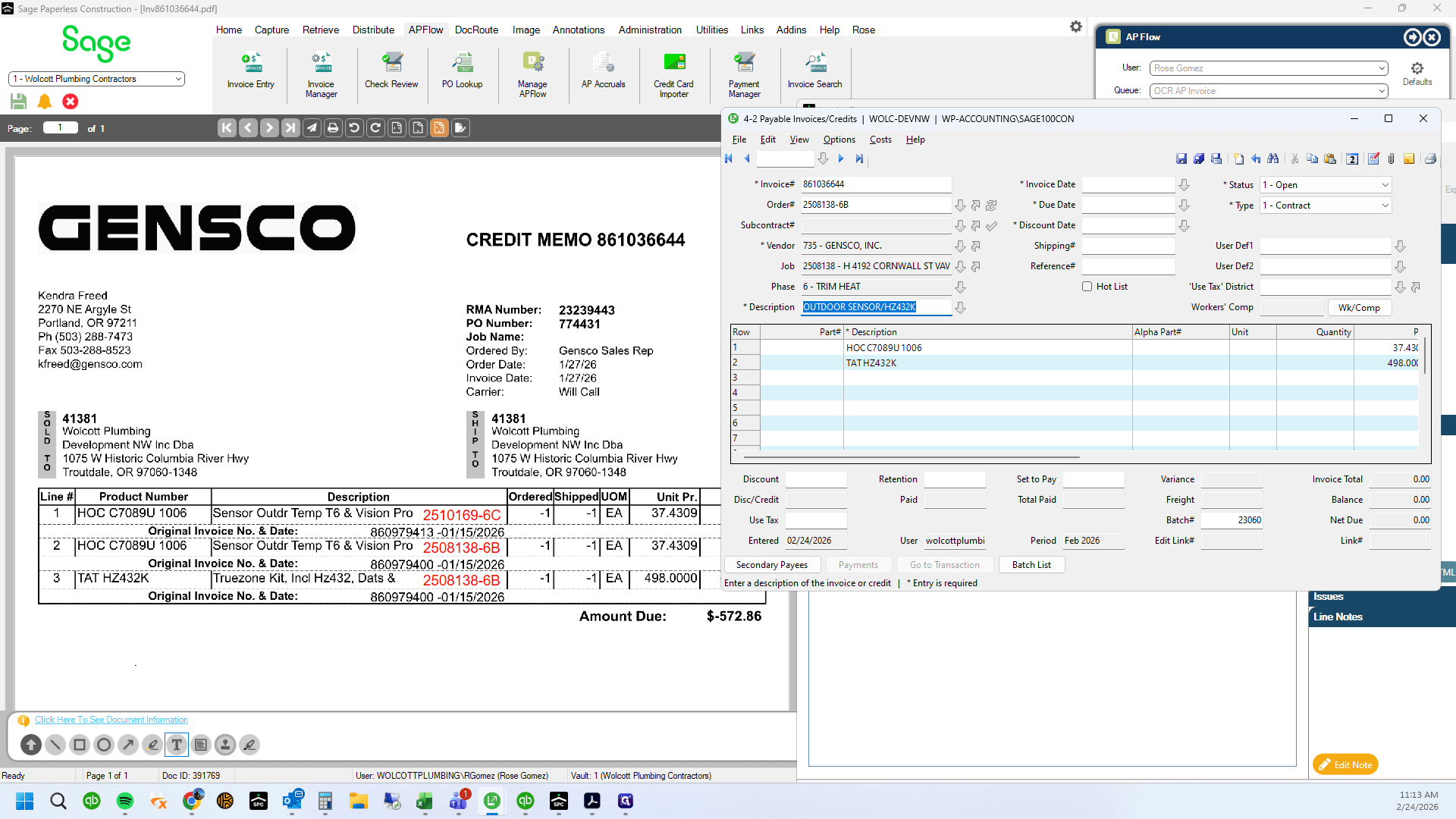Click the printer icon in Payable Invoices toolbar
This screenshot has height=819, width=1456.
coord(1430,158)
